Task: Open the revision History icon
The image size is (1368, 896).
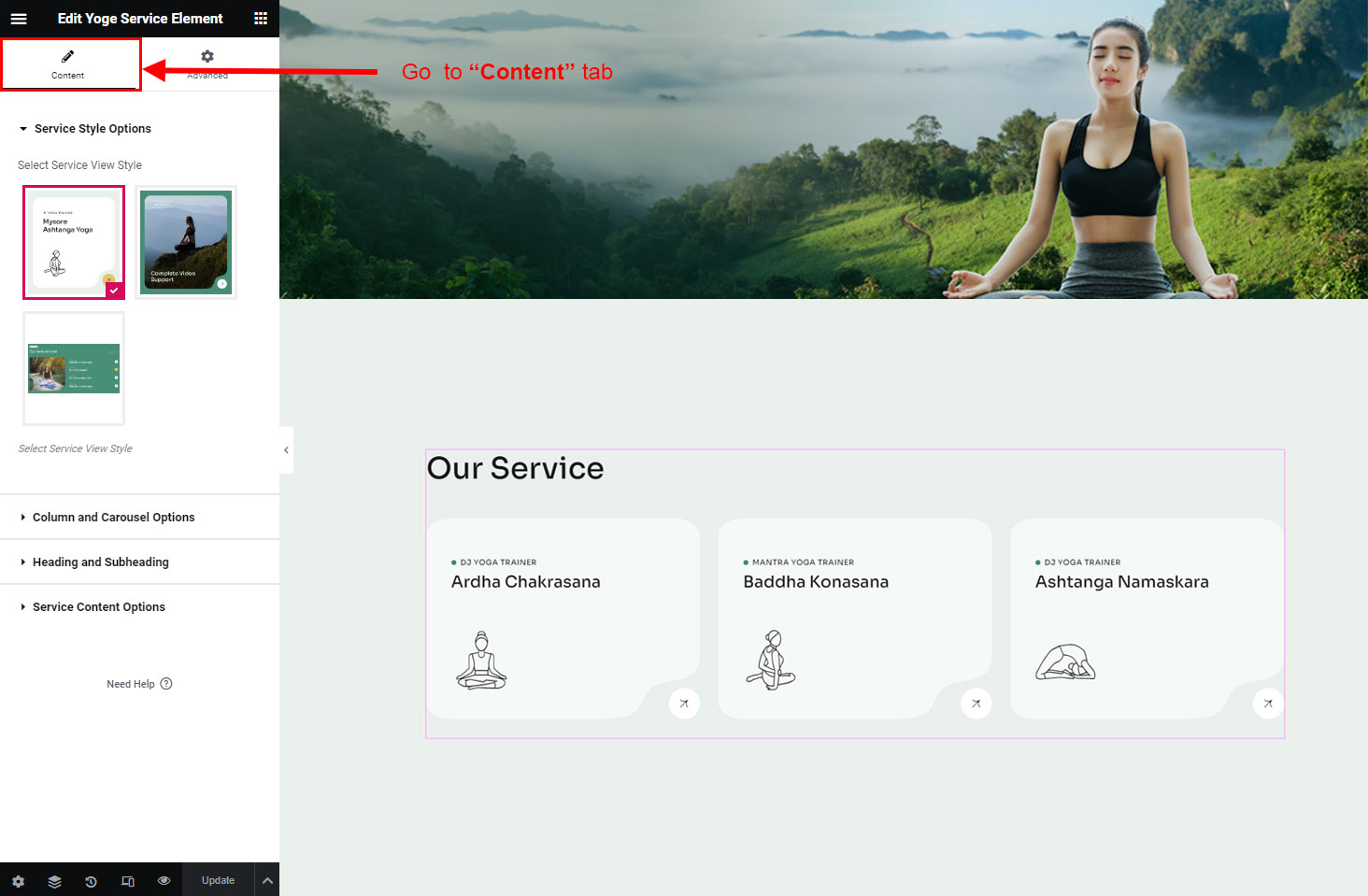Action: [x=91, y=881]
